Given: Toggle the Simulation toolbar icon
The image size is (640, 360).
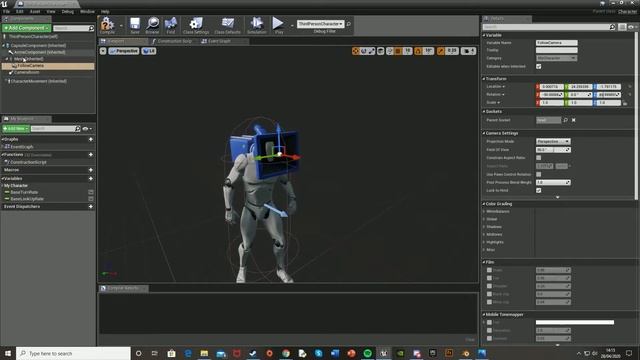Looking at the screenshot, I should (x=257, y=25).
